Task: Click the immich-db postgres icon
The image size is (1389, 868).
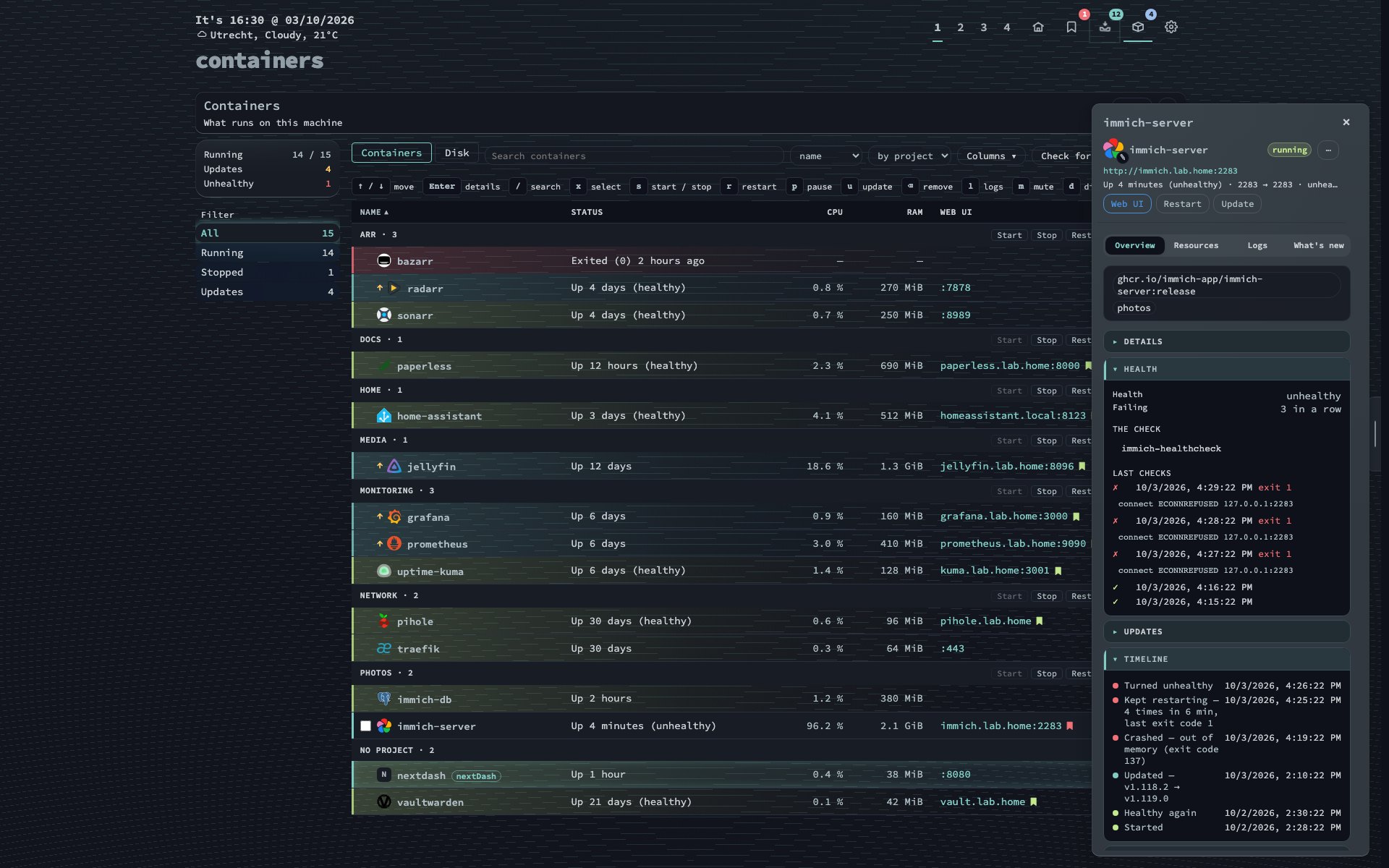Action: point(384,699)
